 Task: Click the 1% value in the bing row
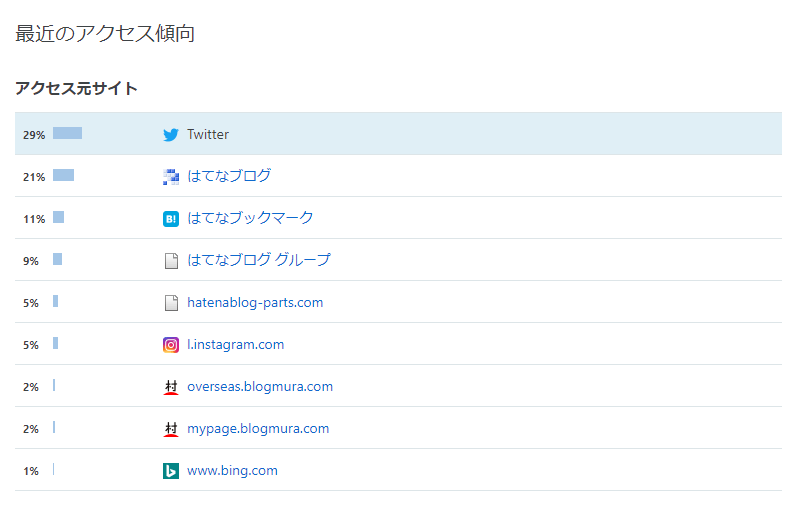(31, 471)
